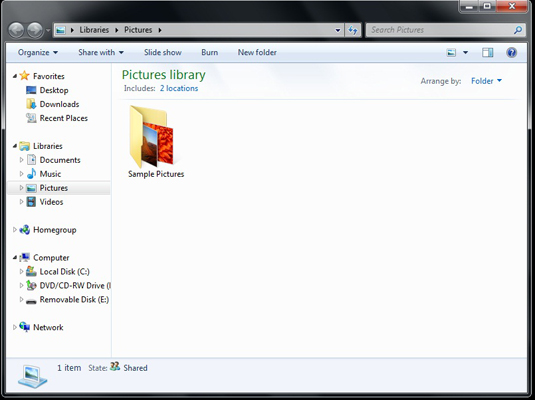Expand the arrow after Libraries breadcrumb
Screen dimensions: 535x400
pyautogui.click(x=117, y=30)
